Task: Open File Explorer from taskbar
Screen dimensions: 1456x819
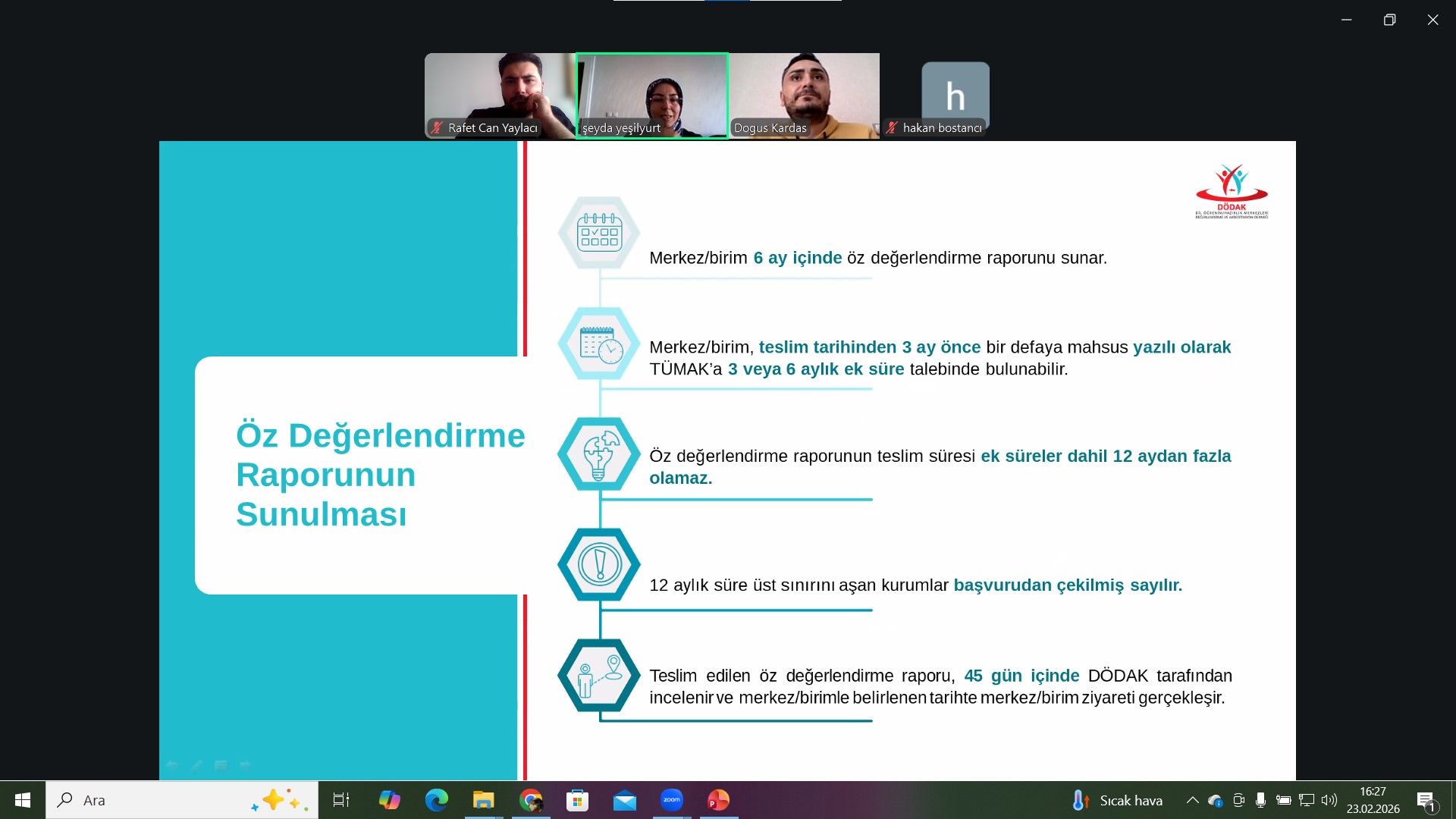Action: [x=483, y=800]
